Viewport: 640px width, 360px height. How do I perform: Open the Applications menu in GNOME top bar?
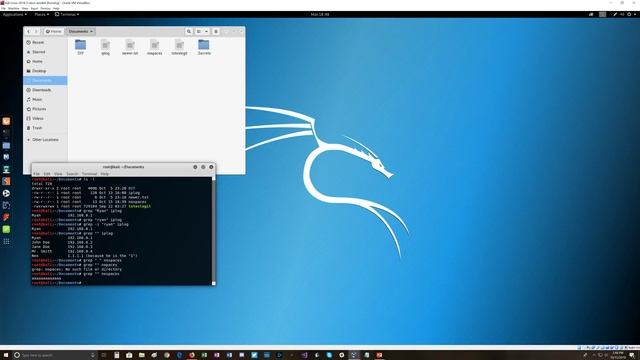click(x=15, y=14)
